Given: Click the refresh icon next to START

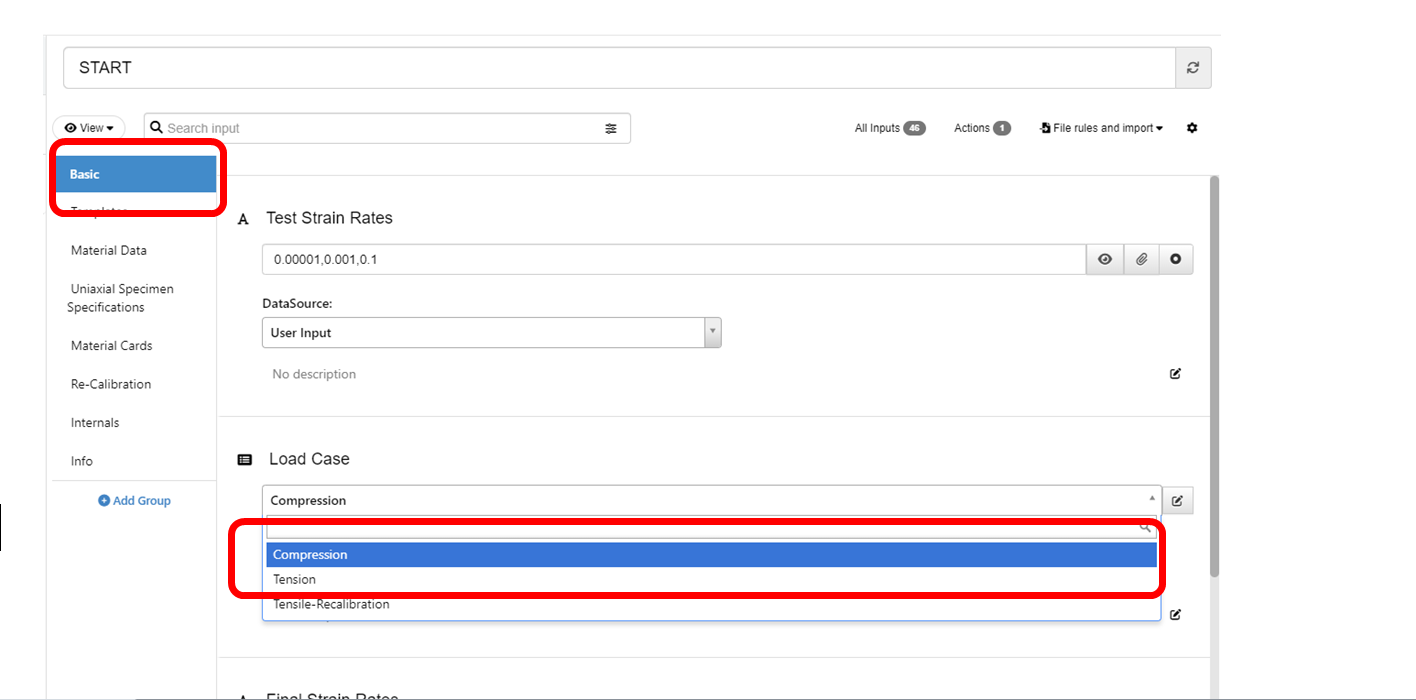Looking at the screenshot, I should (1192, 68).
